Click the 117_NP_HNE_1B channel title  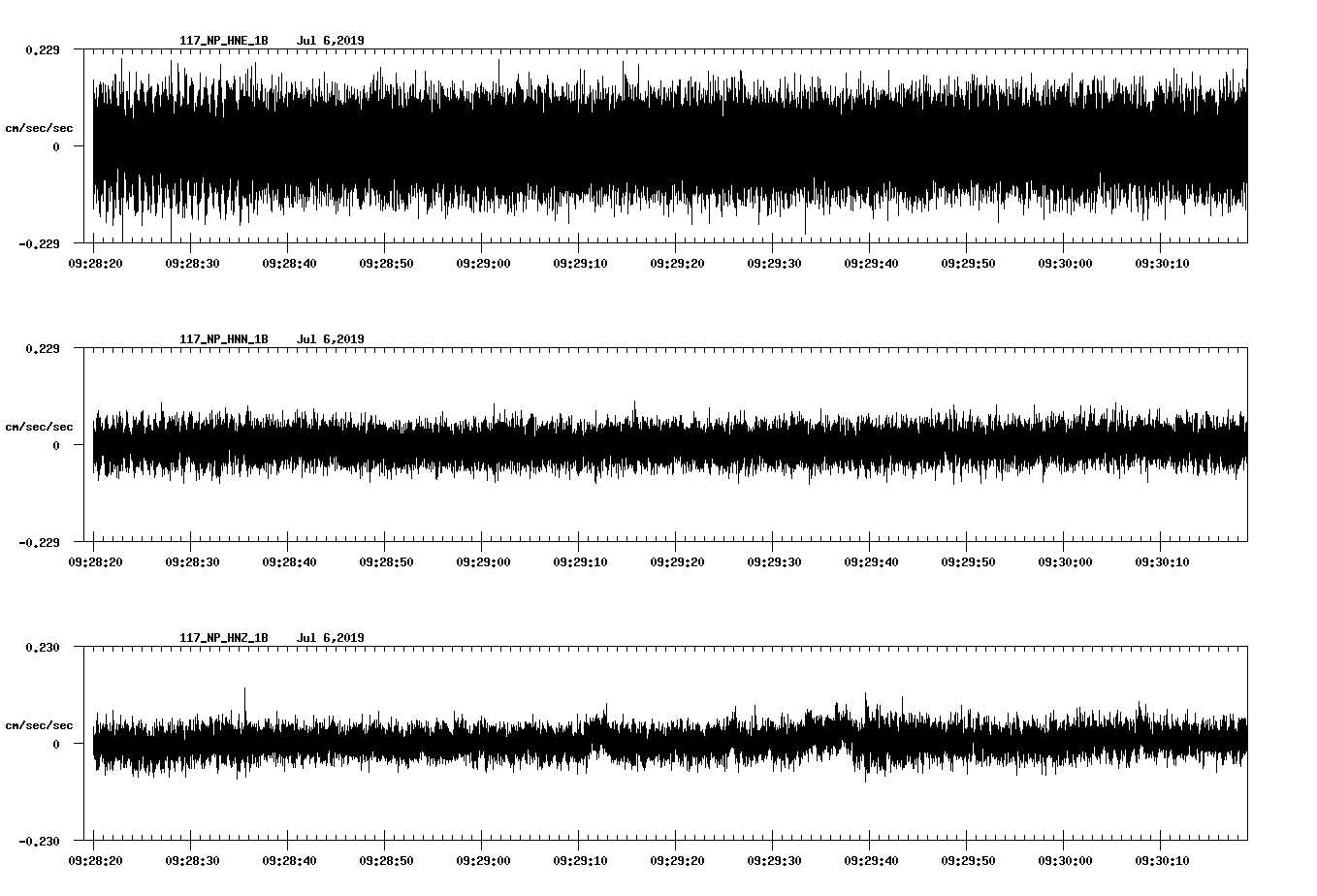point(223,41)
